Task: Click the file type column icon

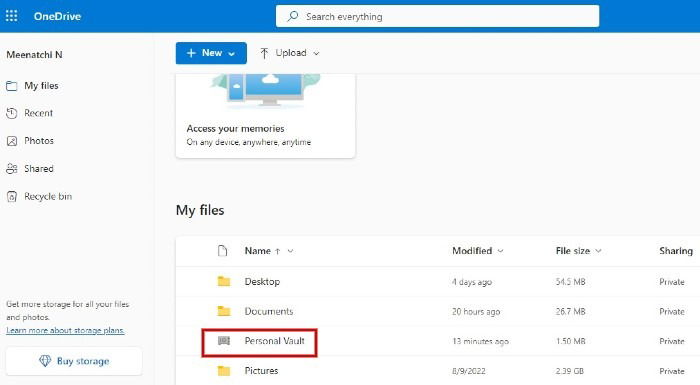Action: pyautogui.click(x=222, y=251)
